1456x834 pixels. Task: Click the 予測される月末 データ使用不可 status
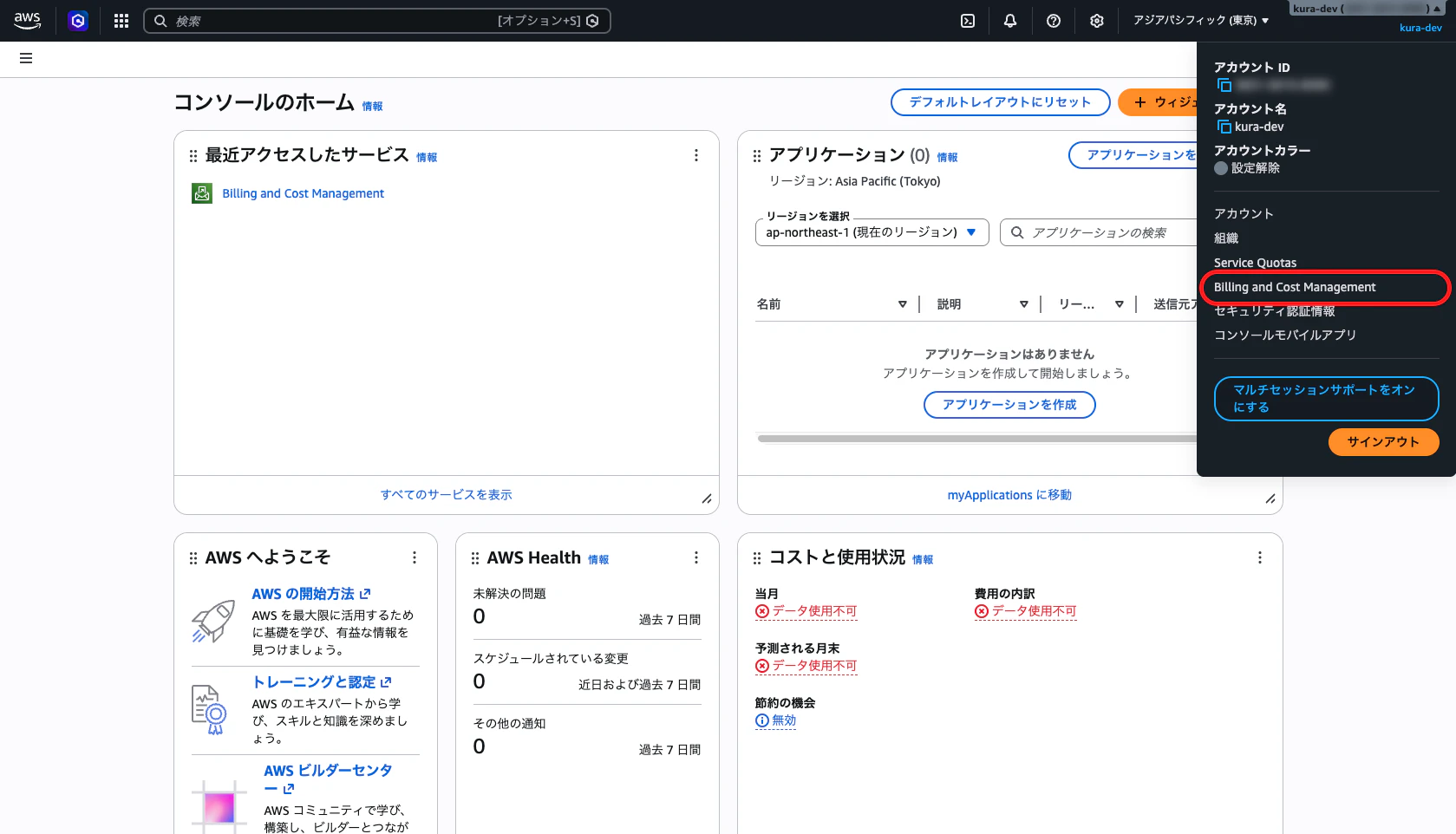click(806, 666)
